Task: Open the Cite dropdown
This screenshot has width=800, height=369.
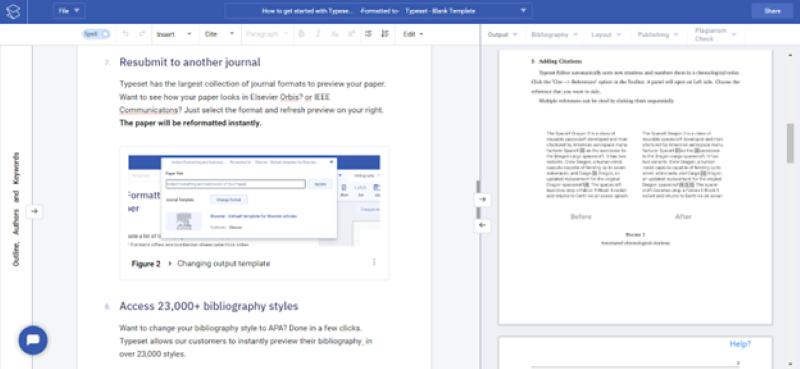Action: (x=219, y=34)
